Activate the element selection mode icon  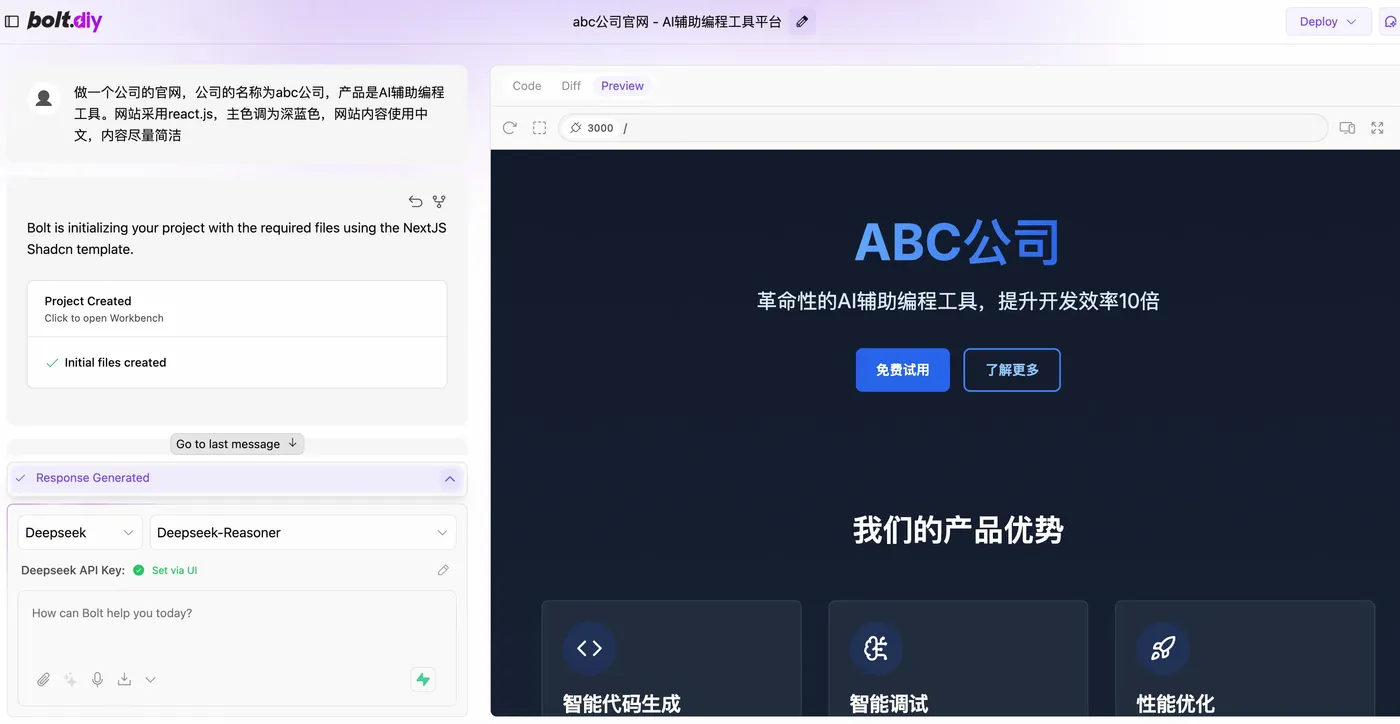540,128
